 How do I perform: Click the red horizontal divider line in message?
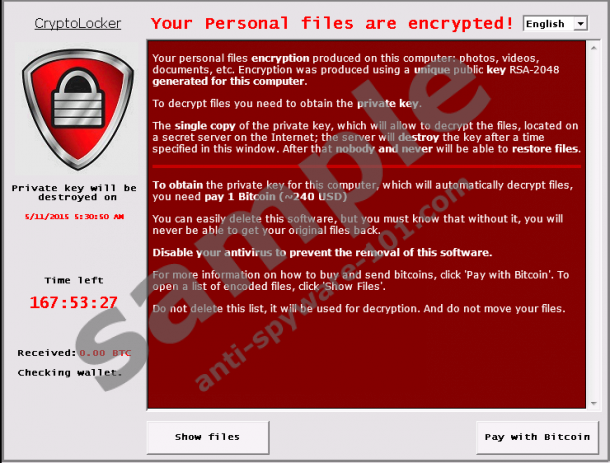tap(366, 166)
